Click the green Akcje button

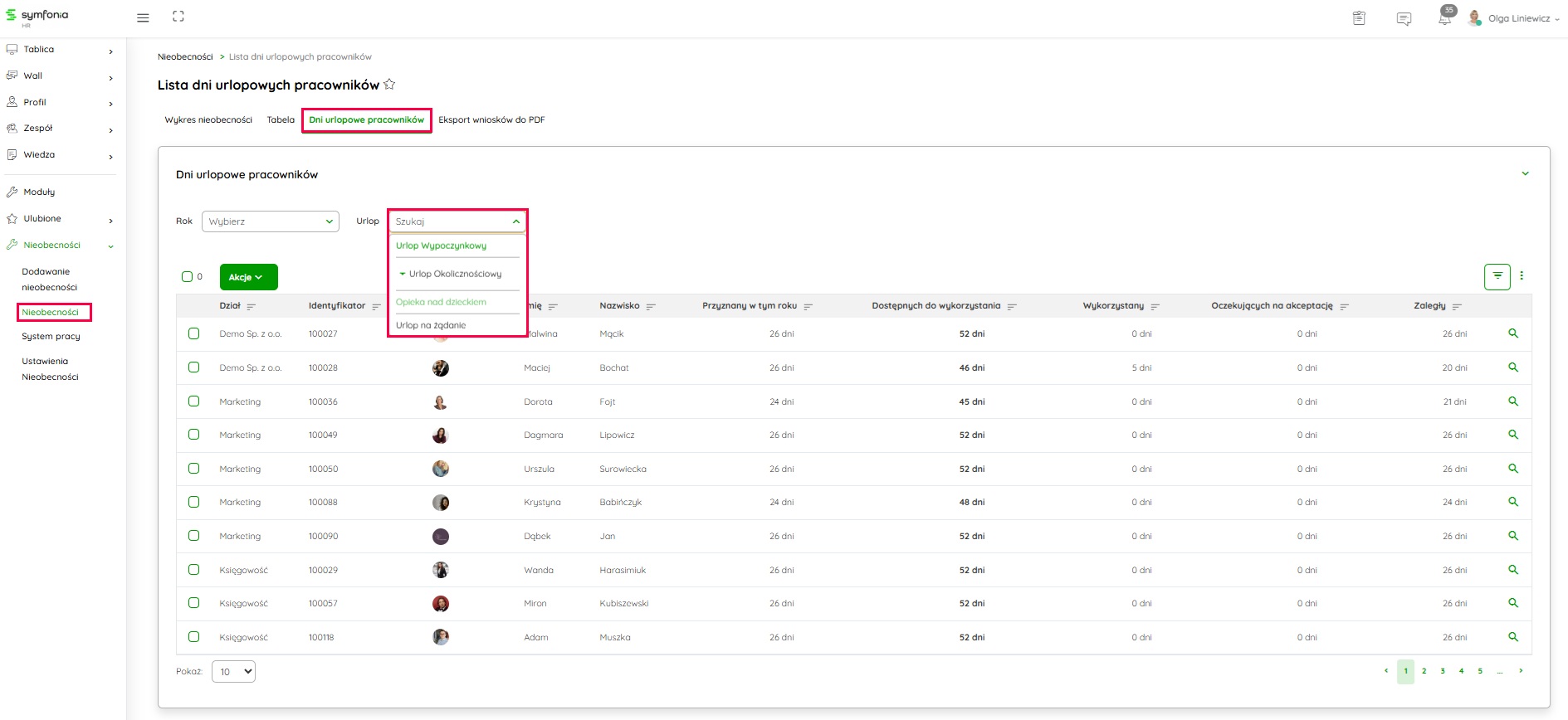pyautogui.click(x=248, y=277)
